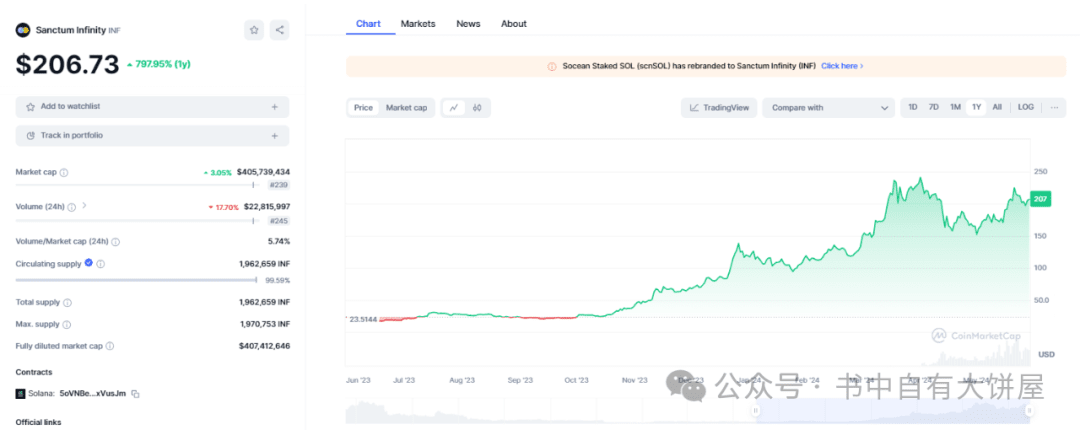Click the $206.73 price text
Viewport: 1080px width, 430px height.
(x=68, y=65)
